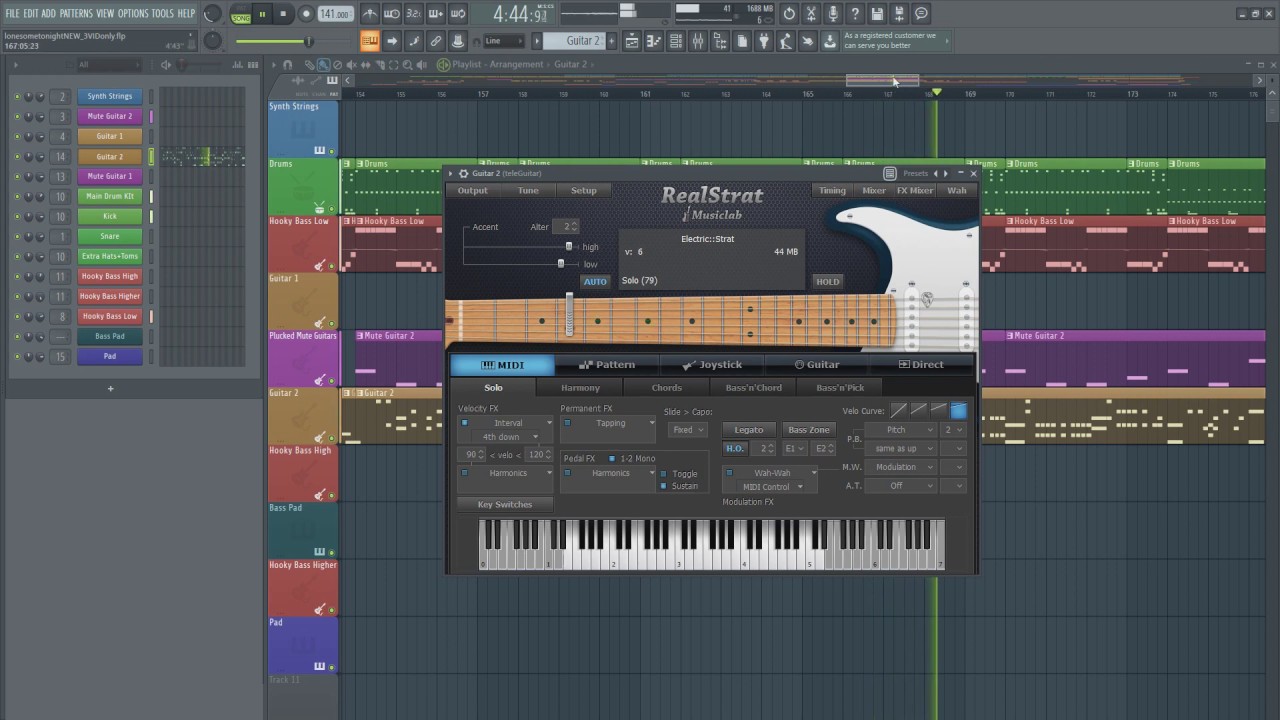The image size is (1280, 720).
Task: Open the OPTIONS menu
Action: pos(133,13)
